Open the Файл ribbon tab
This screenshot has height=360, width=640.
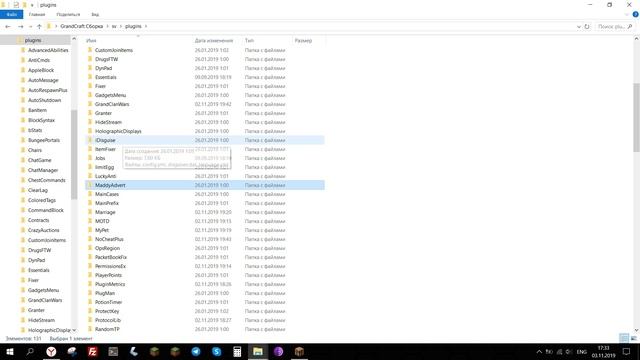click(x=11, y=14)
